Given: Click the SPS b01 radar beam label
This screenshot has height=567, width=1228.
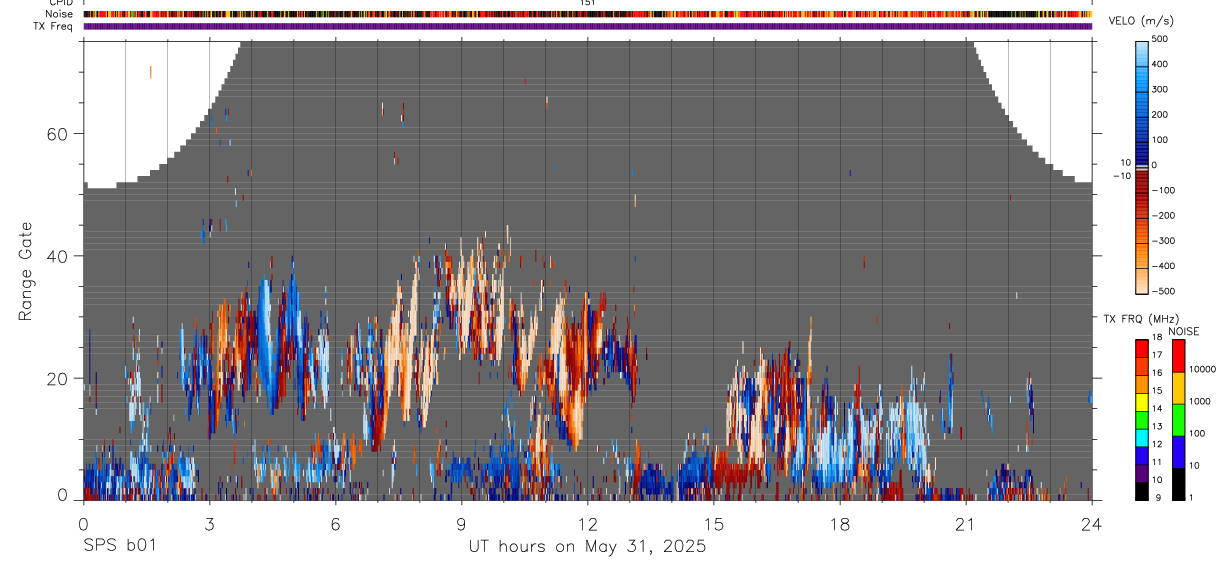Looking at the screenshot, I should tap(119, 547).
